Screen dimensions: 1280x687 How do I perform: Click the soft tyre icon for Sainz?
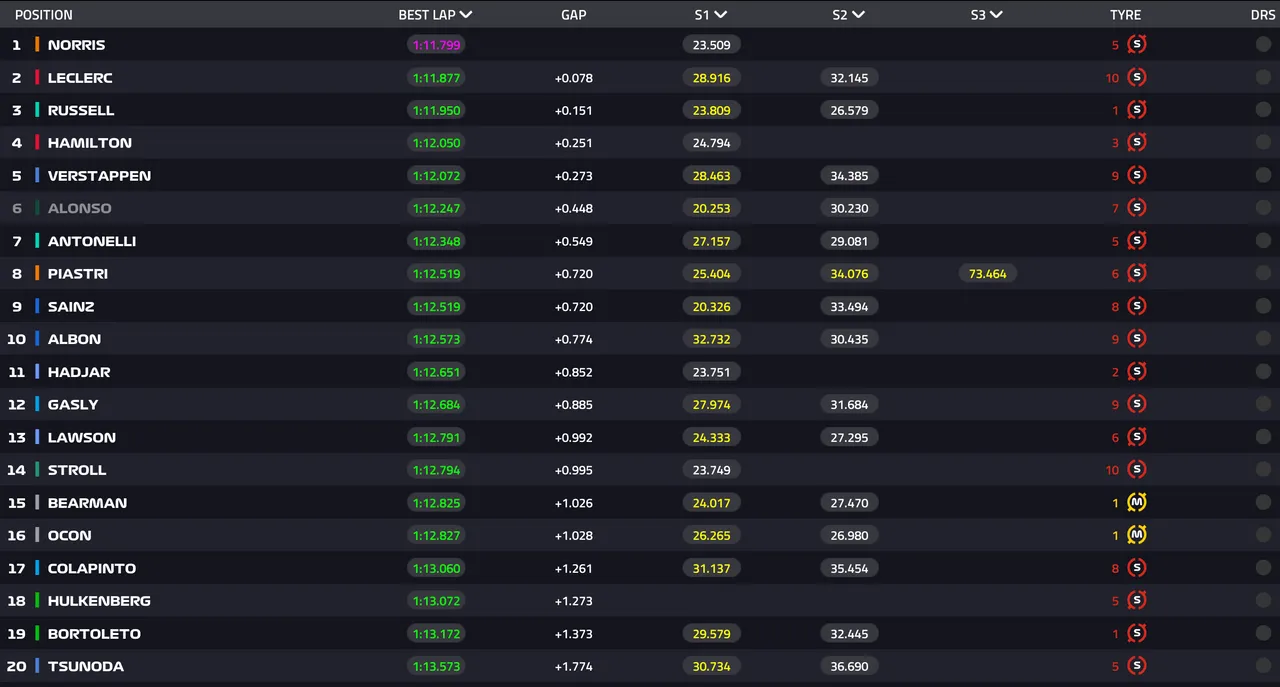pos(1136,306)
